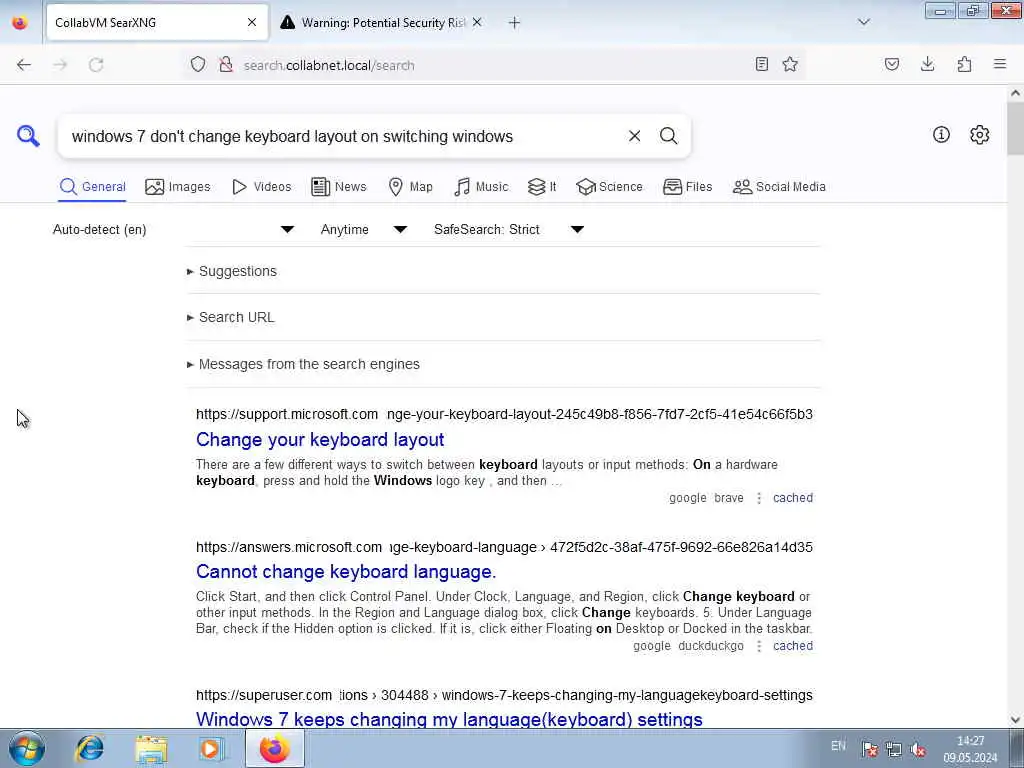Expand the Suggestions section
The height and width of the screenshot is (768, 1024).
pos(232,271)
